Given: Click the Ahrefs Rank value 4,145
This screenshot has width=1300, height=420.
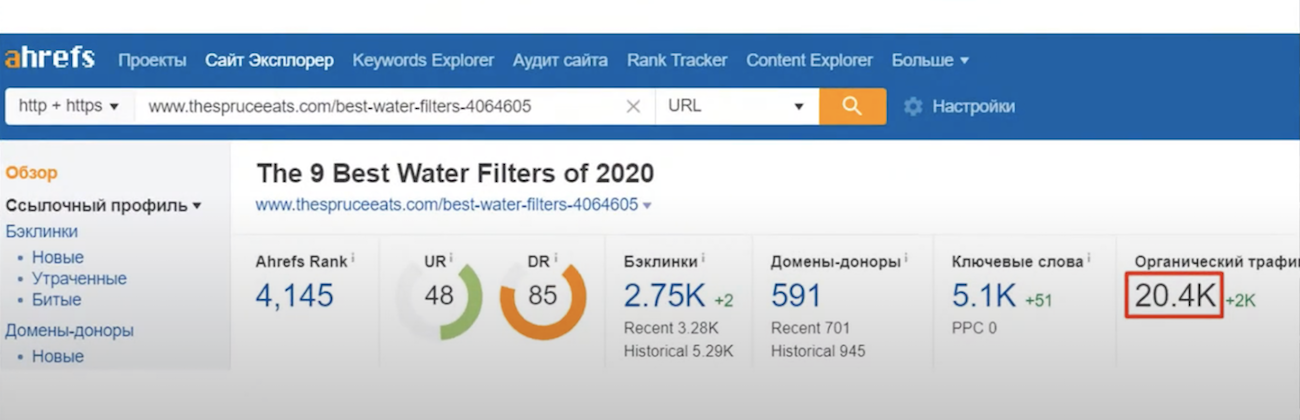Looking at the screenshot, I should (295, 295).
